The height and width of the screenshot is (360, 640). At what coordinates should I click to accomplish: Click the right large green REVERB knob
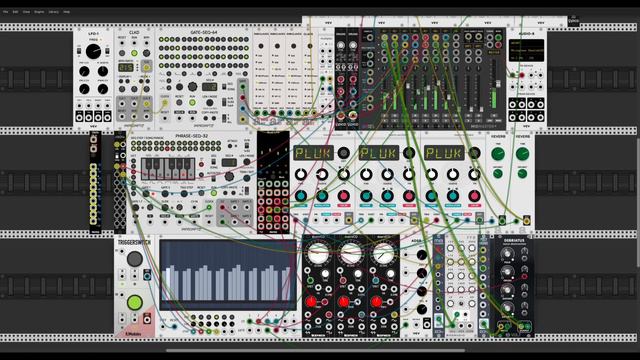[522, 154]
